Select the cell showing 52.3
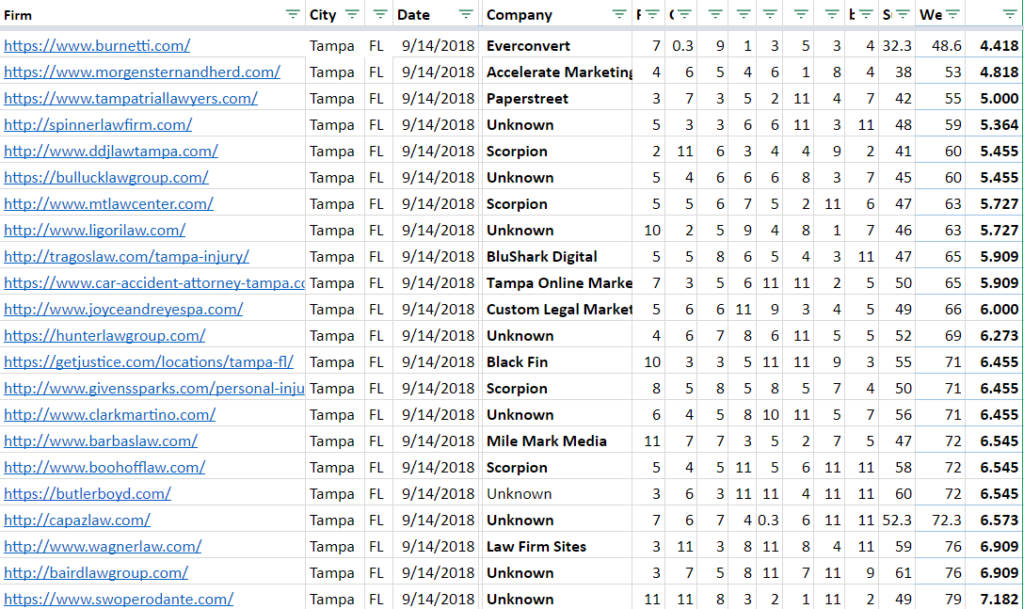This screenshot has width=1024, height=609. pos(897,520)
